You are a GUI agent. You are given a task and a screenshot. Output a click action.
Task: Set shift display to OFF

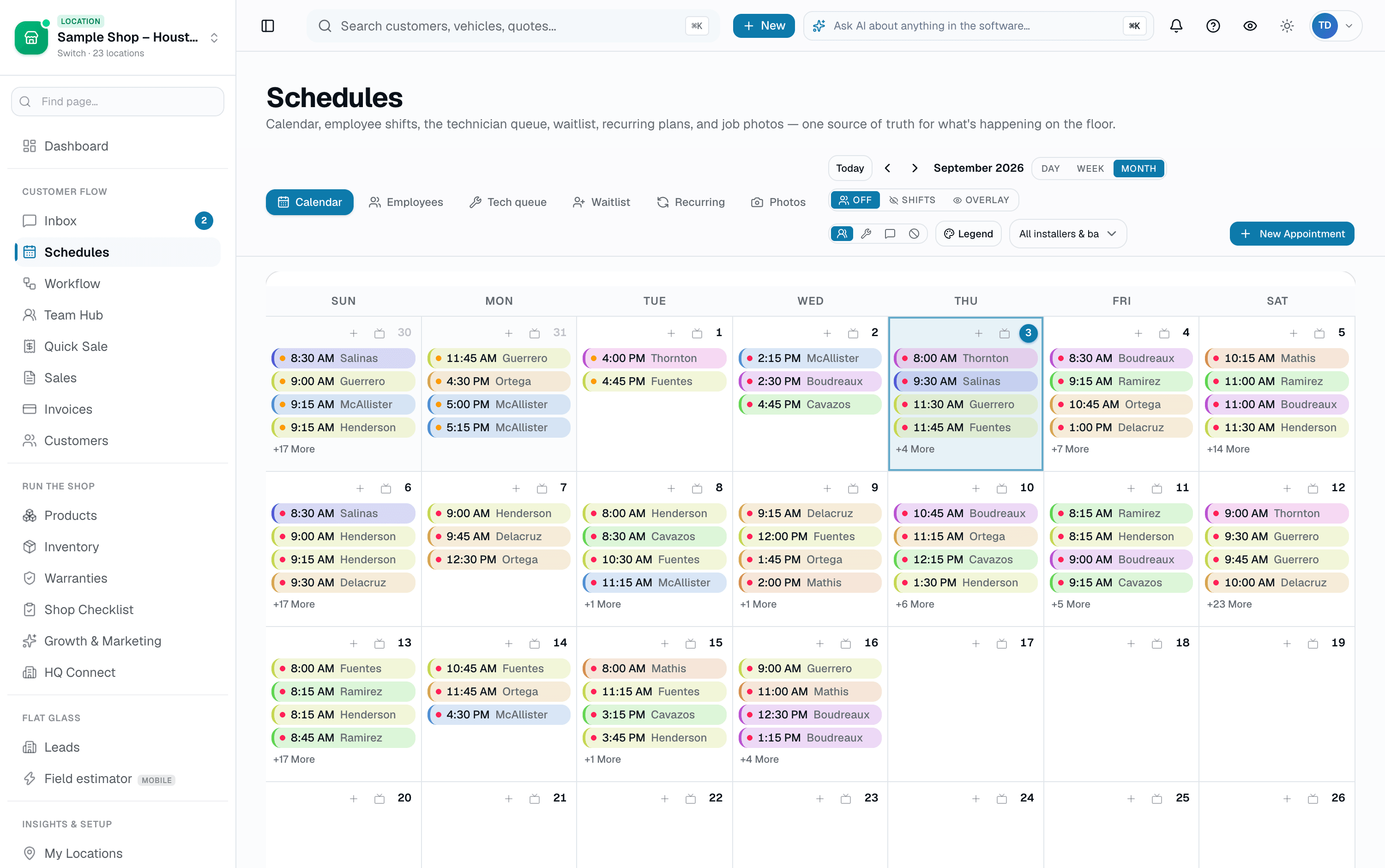pos(855,200)
